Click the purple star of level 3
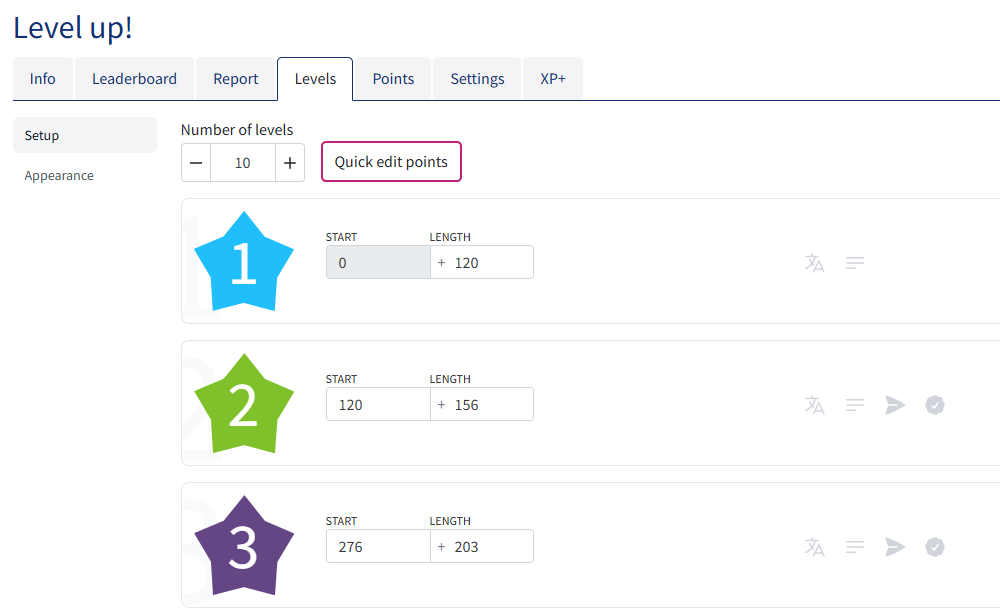This screenshot has width=1000, height=612. 243,545
